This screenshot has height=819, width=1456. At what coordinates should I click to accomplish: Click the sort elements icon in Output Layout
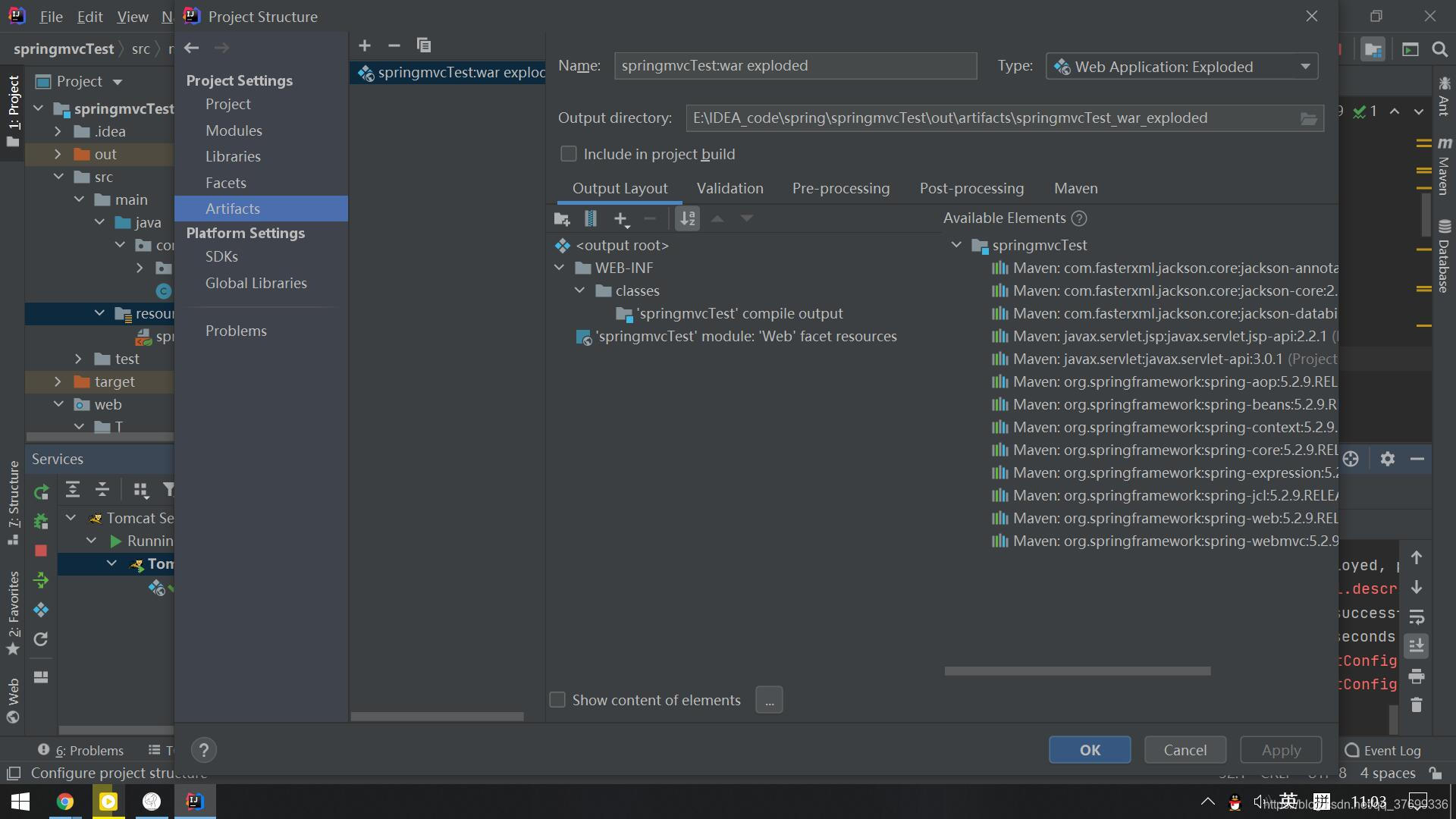(688, 218)
